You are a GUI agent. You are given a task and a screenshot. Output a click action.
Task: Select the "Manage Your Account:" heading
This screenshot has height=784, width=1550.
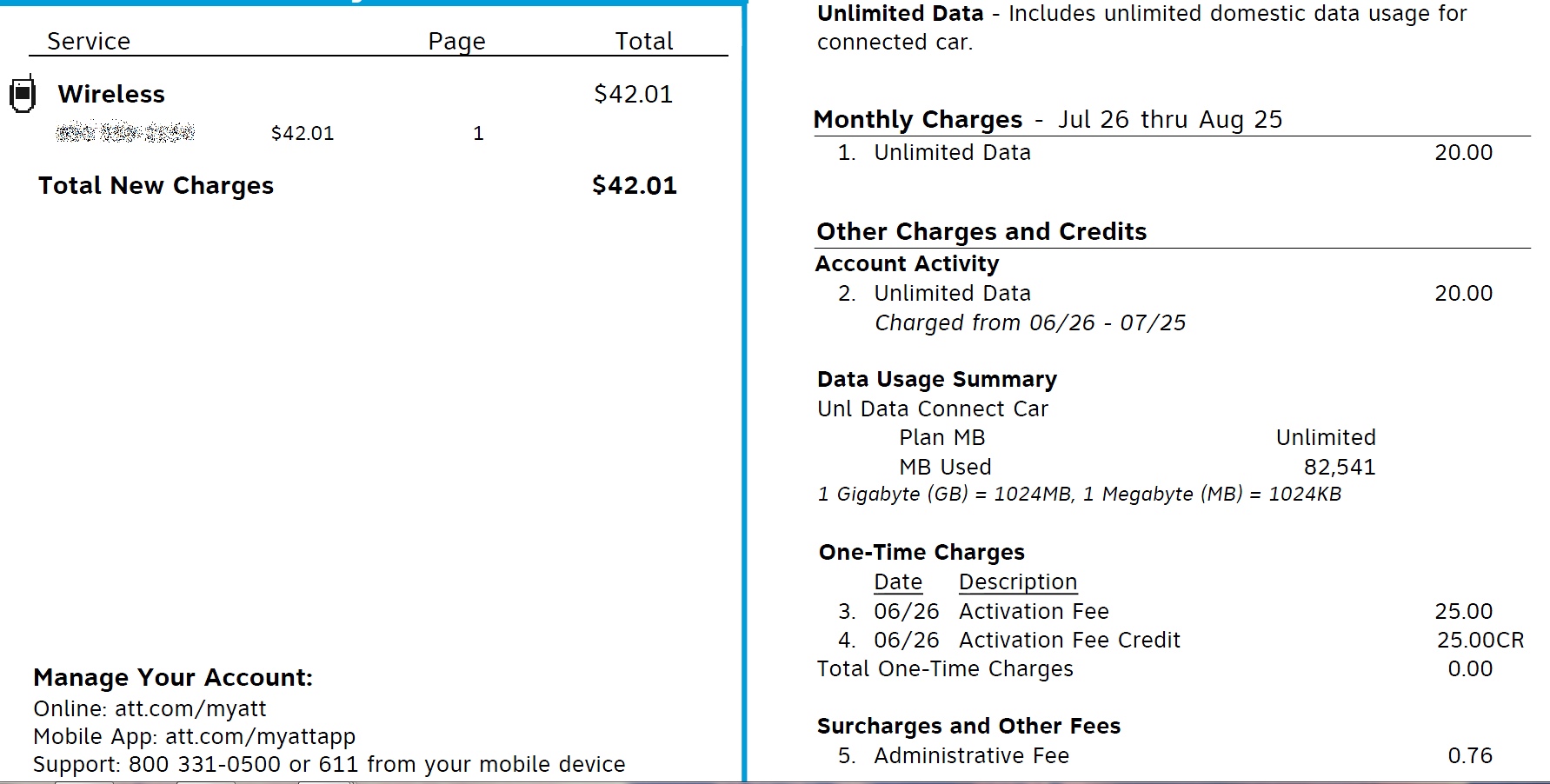173,678
